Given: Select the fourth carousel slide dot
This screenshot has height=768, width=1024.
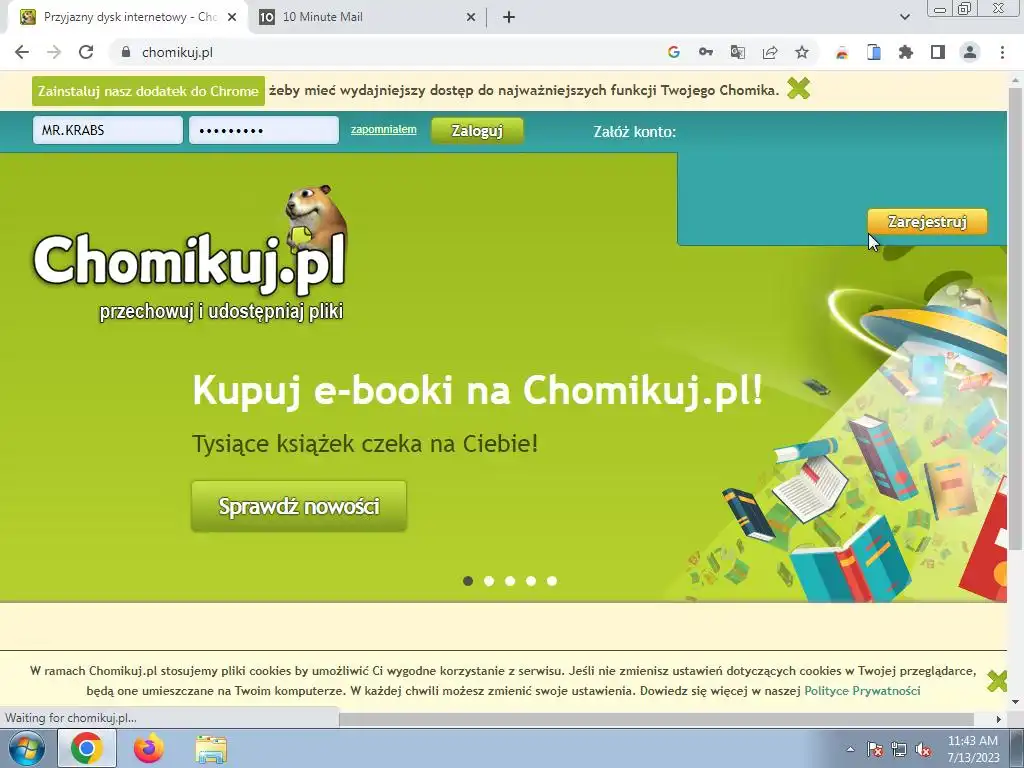Looking at the screenshot, I should point(531,581).
